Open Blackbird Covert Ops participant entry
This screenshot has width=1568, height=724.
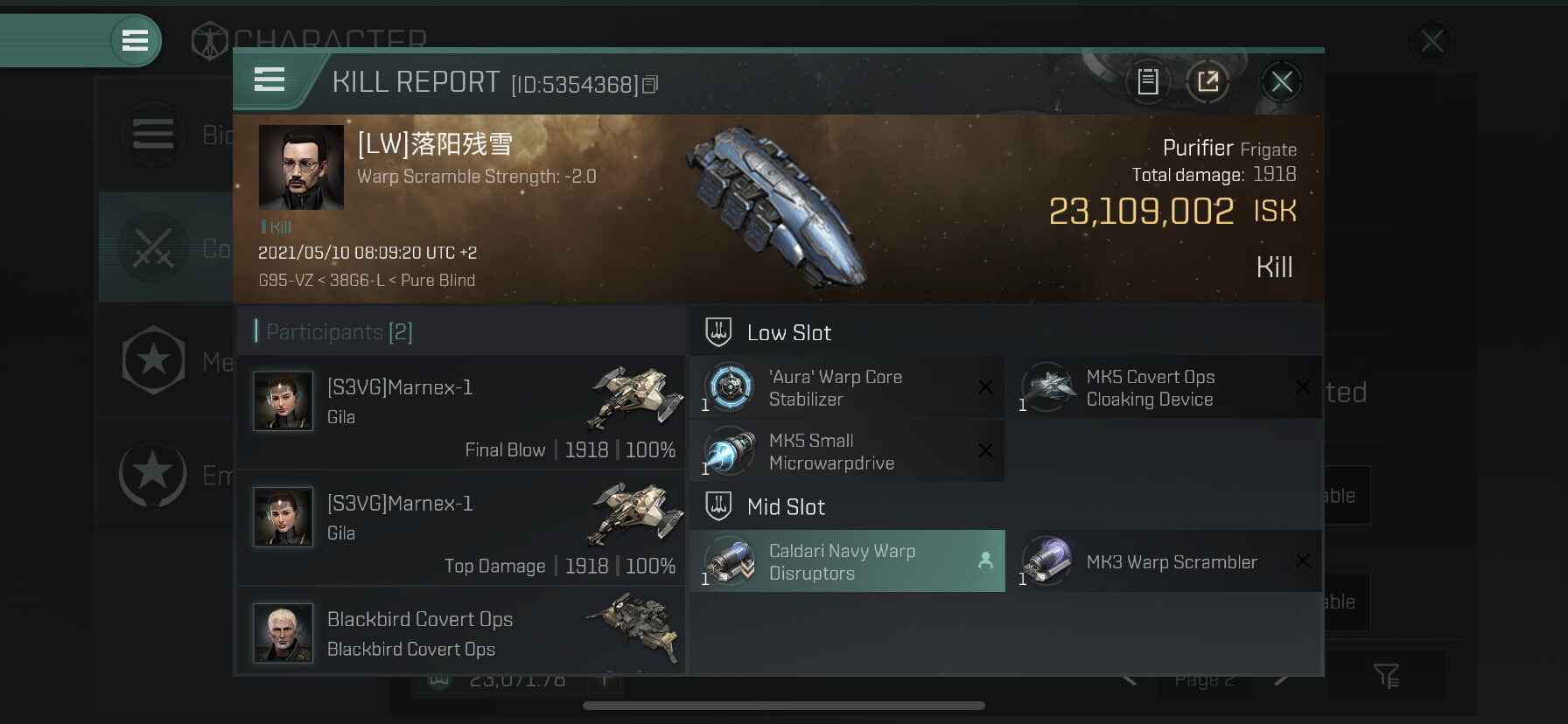461,631
